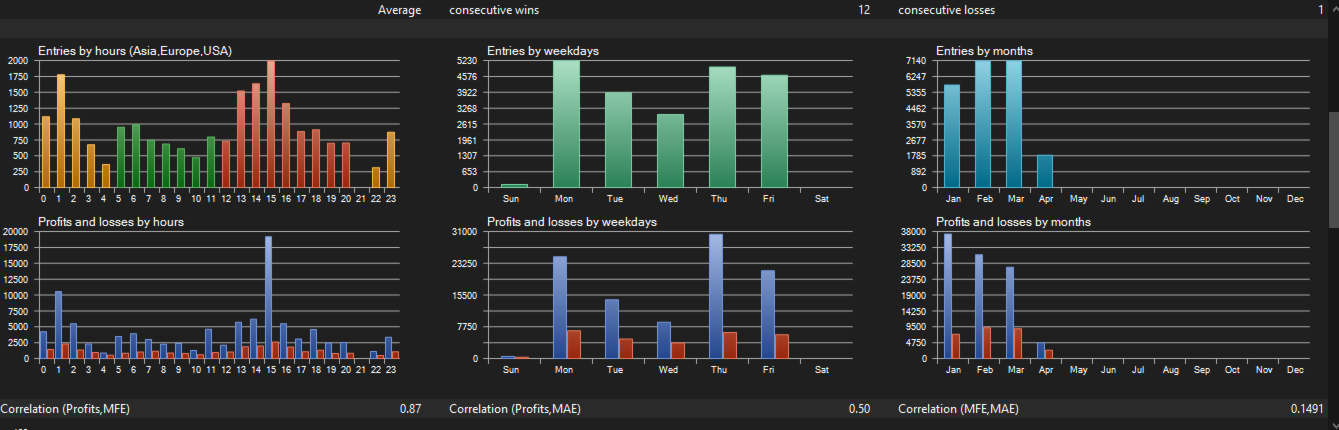The width and height of the screenshot is (1339, 430).
Task: Click the Mar blue profit bar by months
Action: tap(1010, 312)
